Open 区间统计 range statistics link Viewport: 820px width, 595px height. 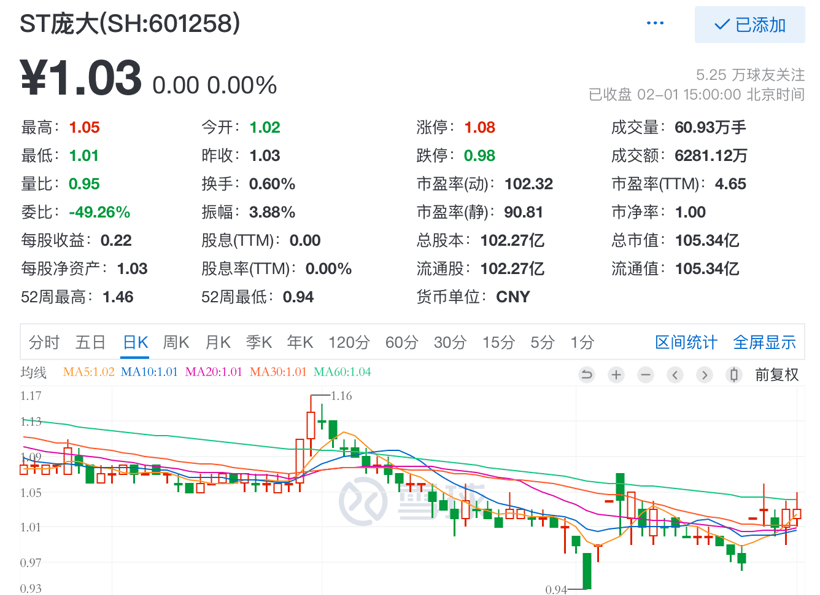coord(686,342)
